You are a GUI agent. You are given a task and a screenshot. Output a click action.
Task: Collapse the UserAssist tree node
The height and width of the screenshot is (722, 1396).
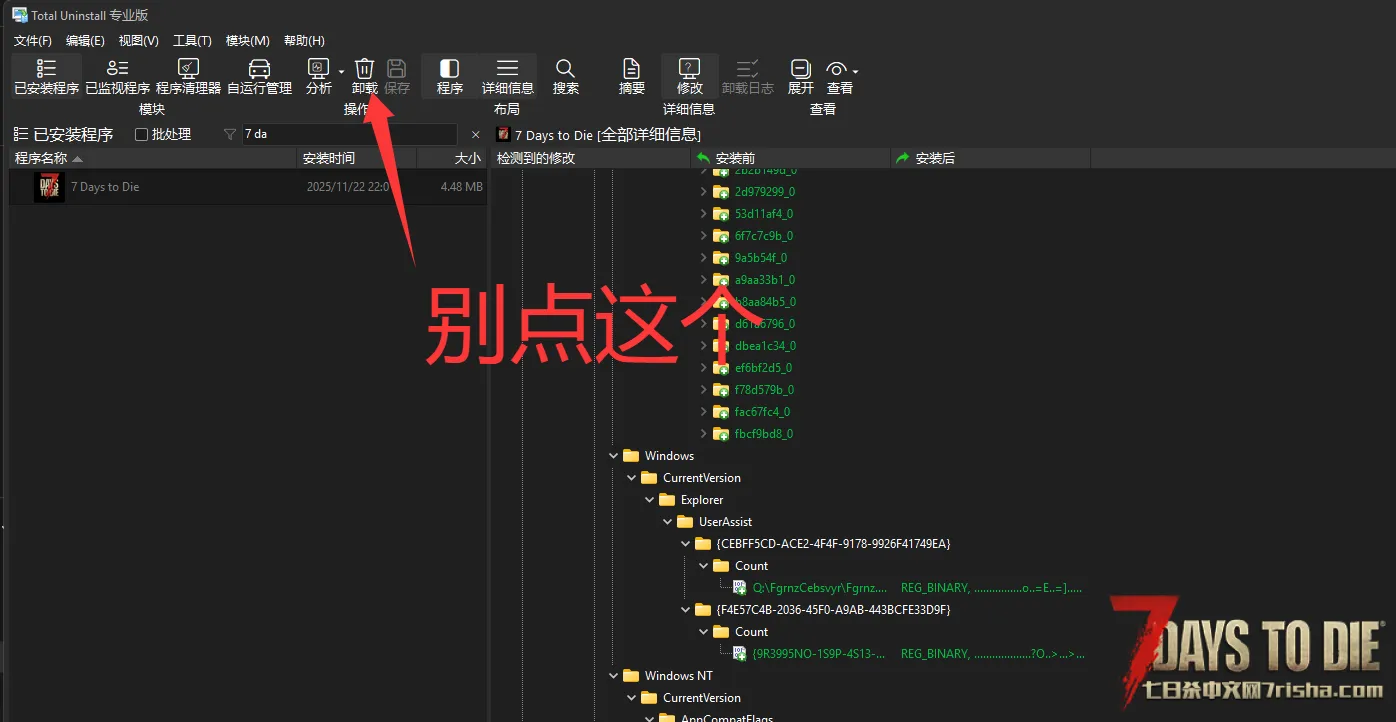click(667, 522)
